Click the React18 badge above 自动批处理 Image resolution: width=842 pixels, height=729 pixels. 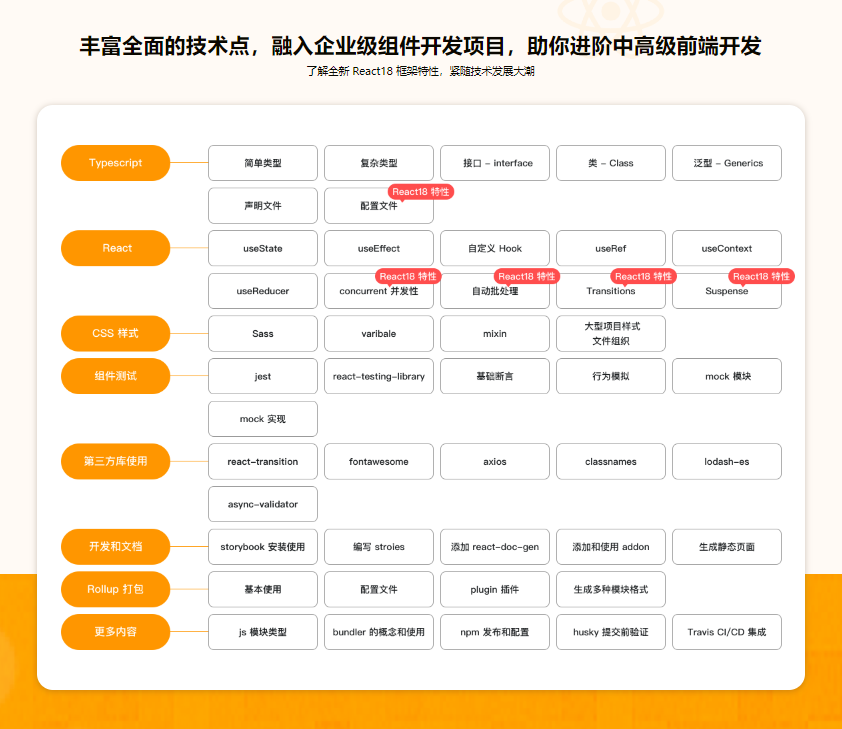527,277
